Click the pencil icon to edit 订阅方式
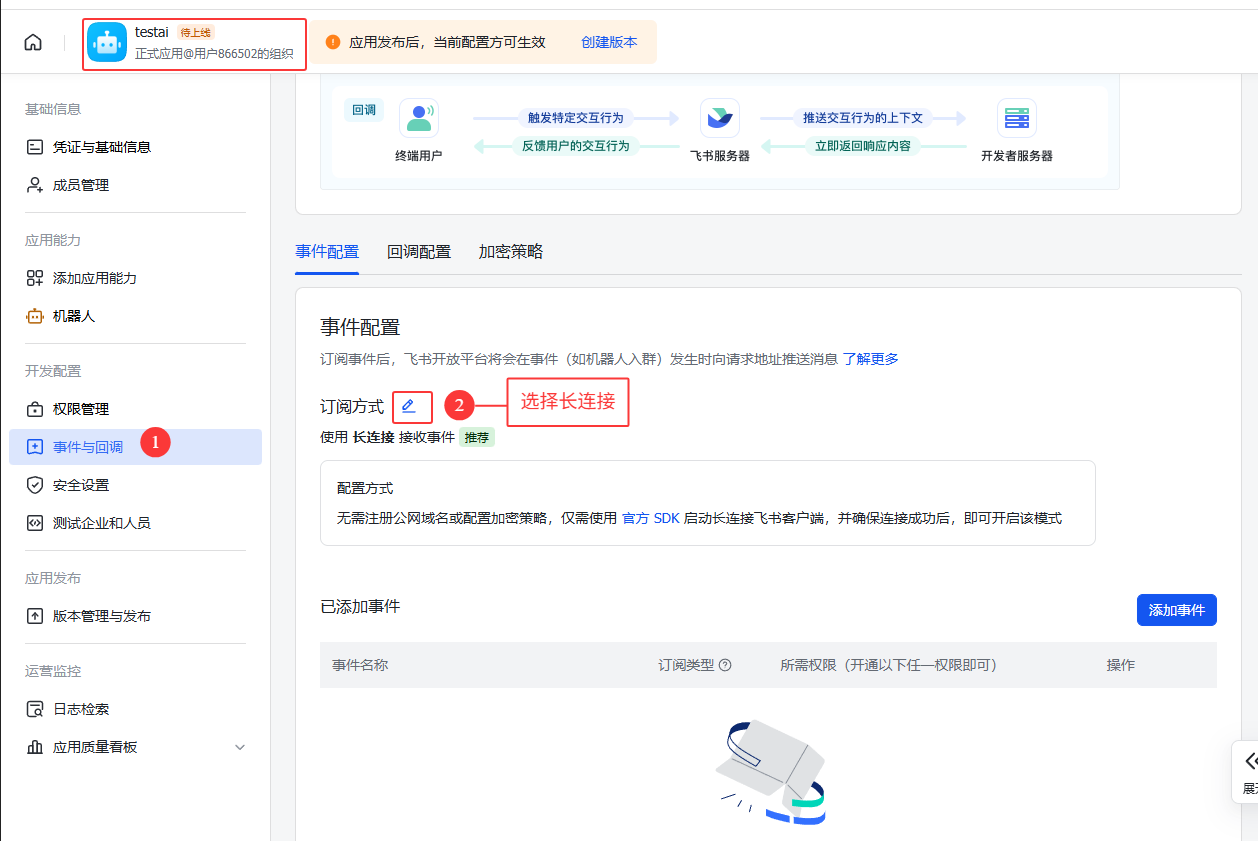The height and width of the screenshot is (841, 1258). point(410,405)
